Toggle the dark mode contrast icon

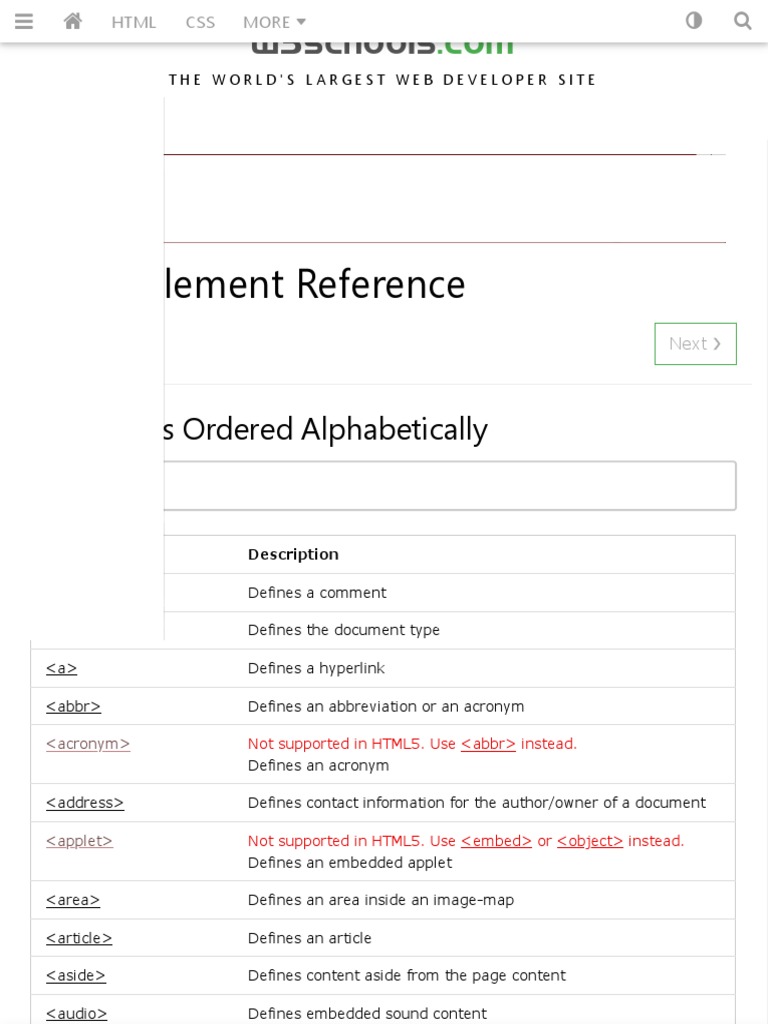(694, 21)
